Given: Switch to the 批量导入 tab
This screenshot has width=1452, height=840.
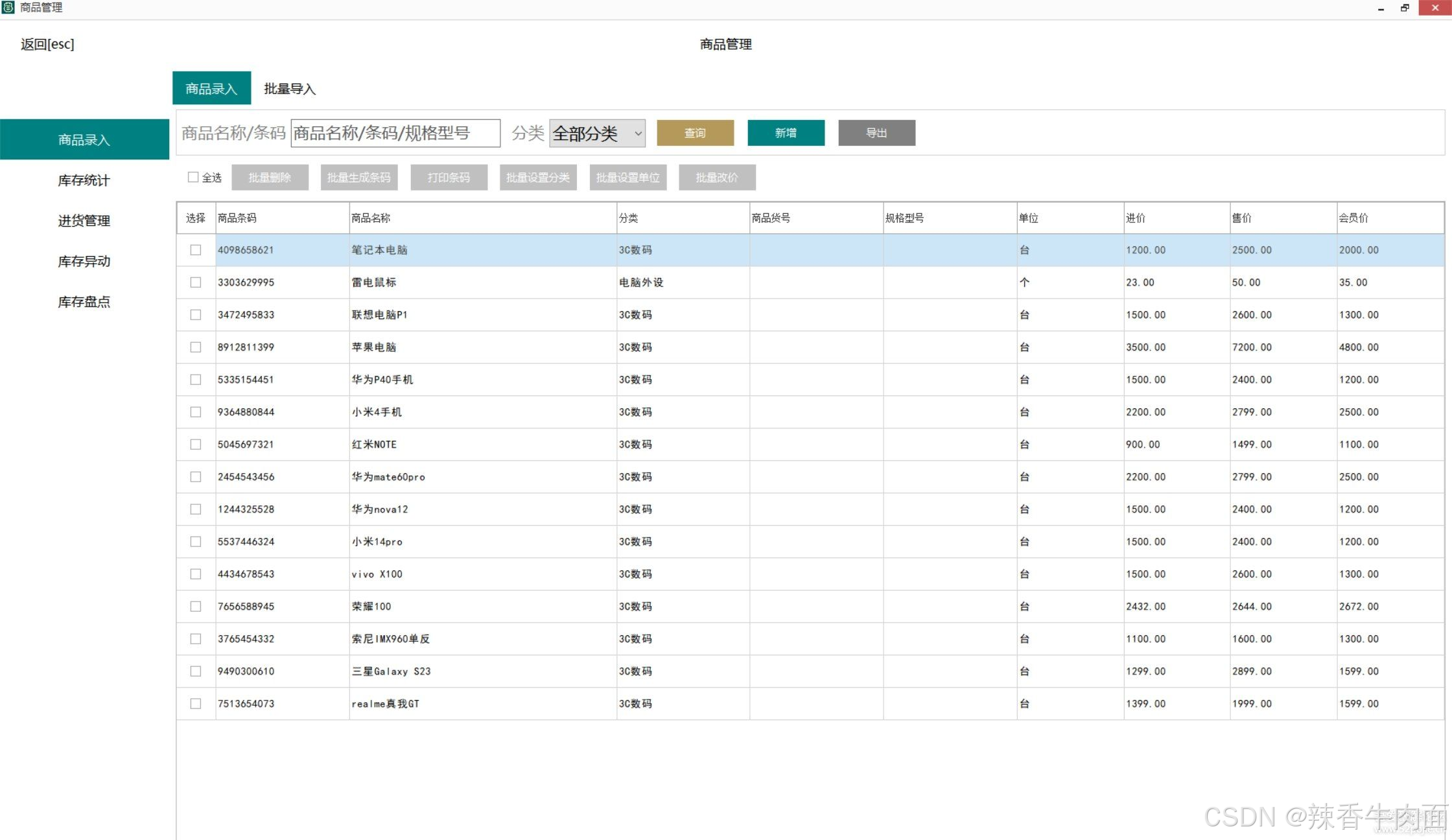Looking at the screenshot, I should 289,88.
